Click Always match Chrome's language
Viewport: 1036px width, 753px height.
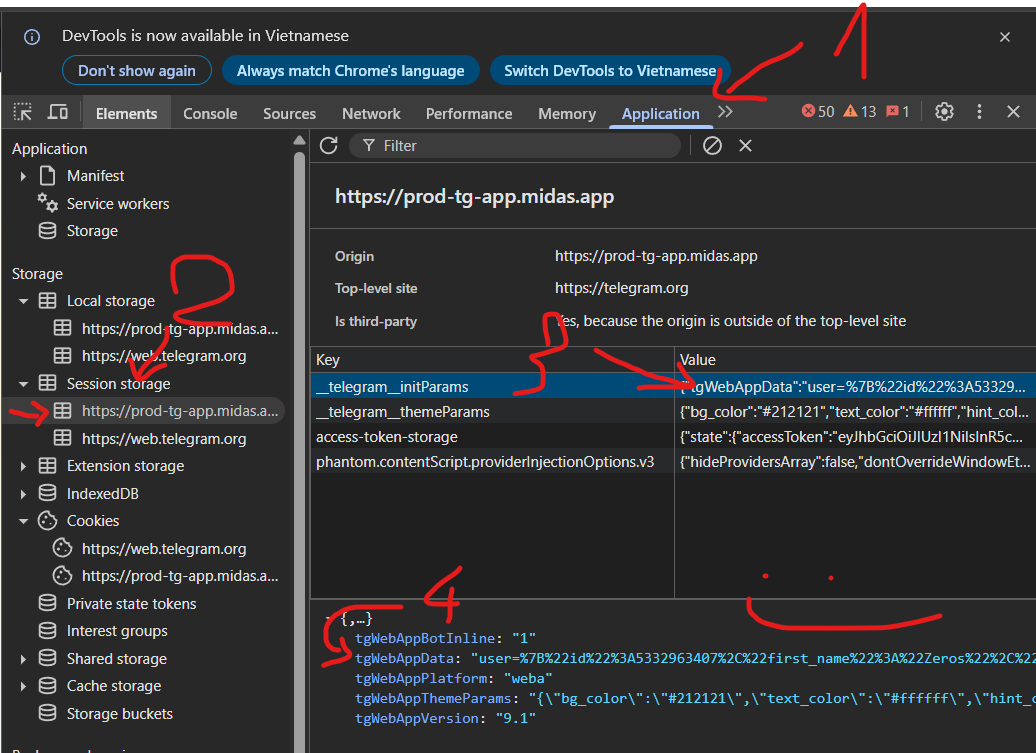point(350,71)
